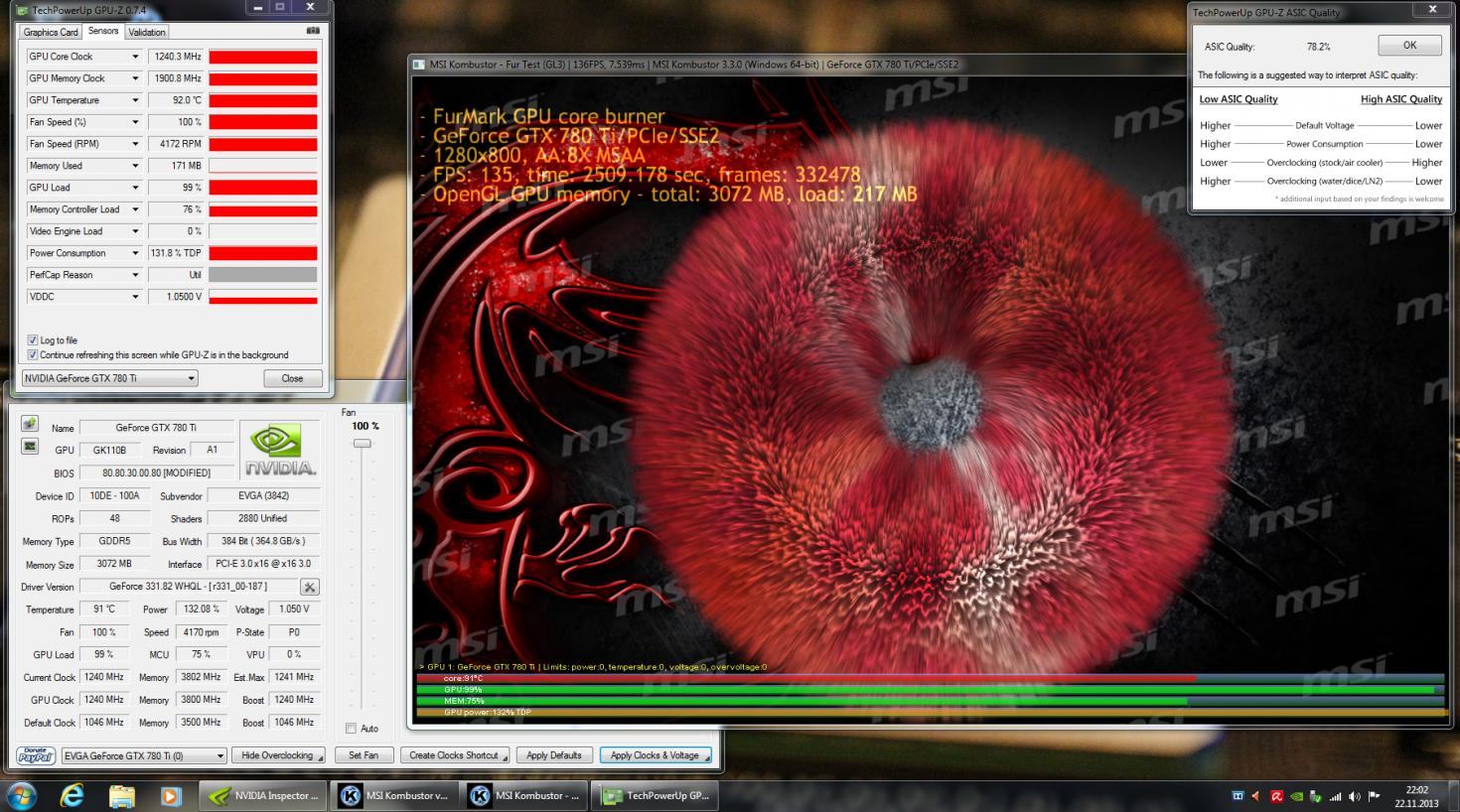The width and height of the screenshot is (1460, 812).
Task: Open Windows Media Player from the taskbar
Action: pyautogui.click(x=171, y=795)
